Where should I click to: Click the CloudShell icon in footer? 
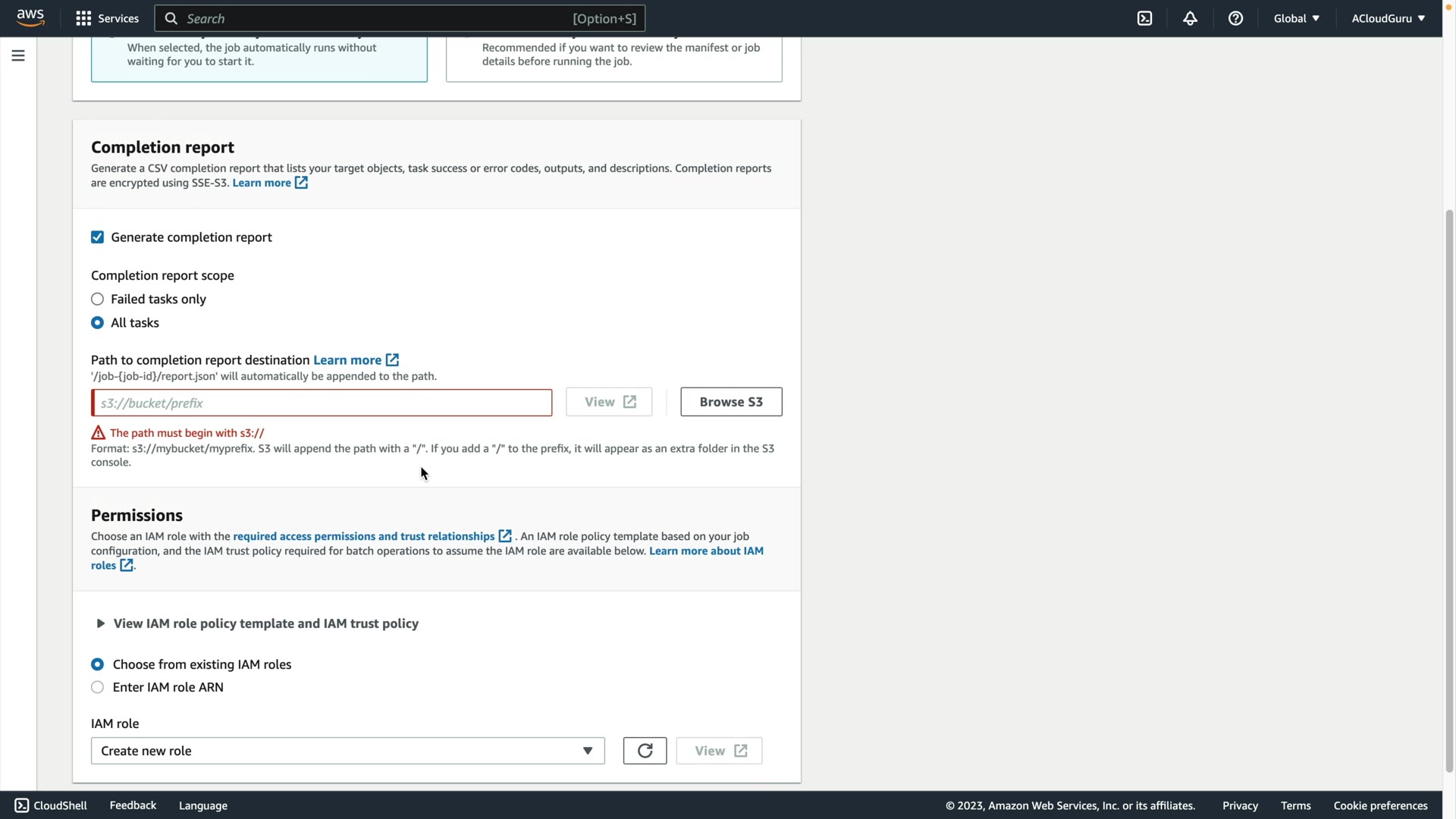21,805
